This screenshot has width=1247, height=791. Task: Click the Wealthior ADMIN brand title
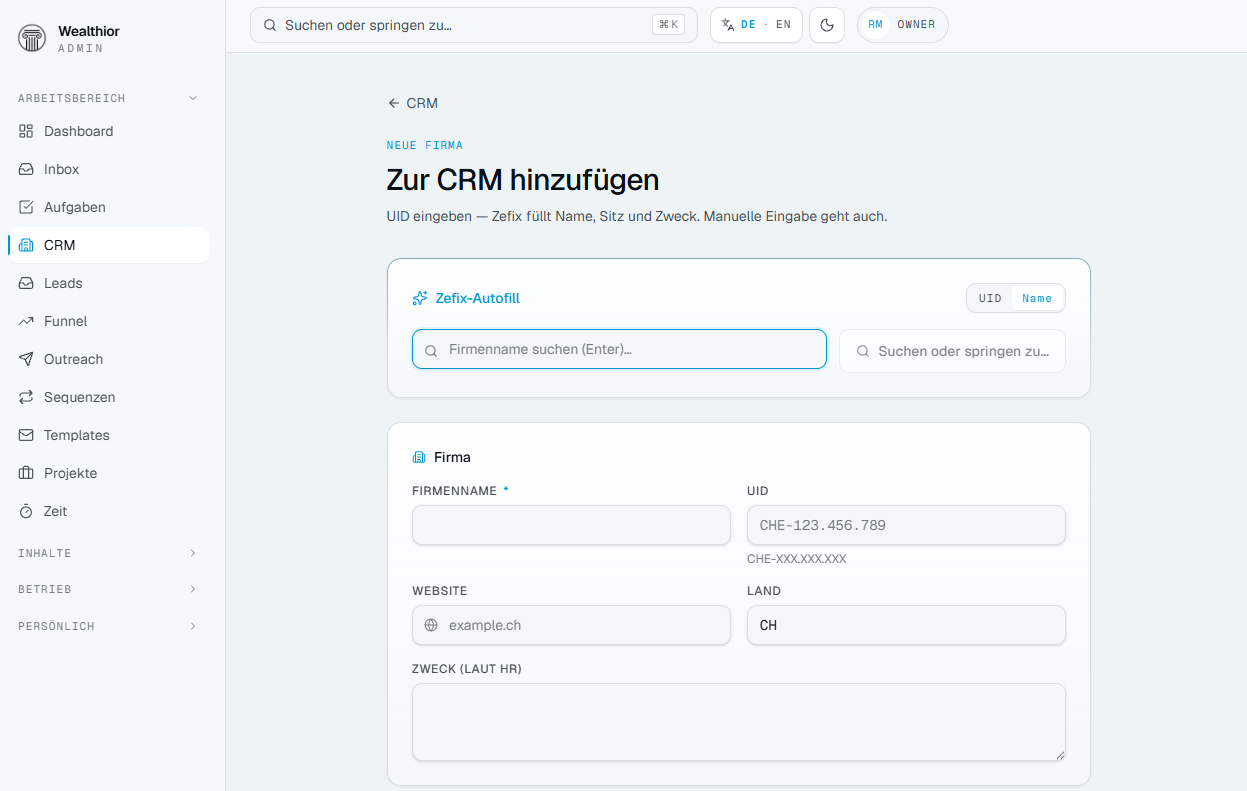click(89, 38)
